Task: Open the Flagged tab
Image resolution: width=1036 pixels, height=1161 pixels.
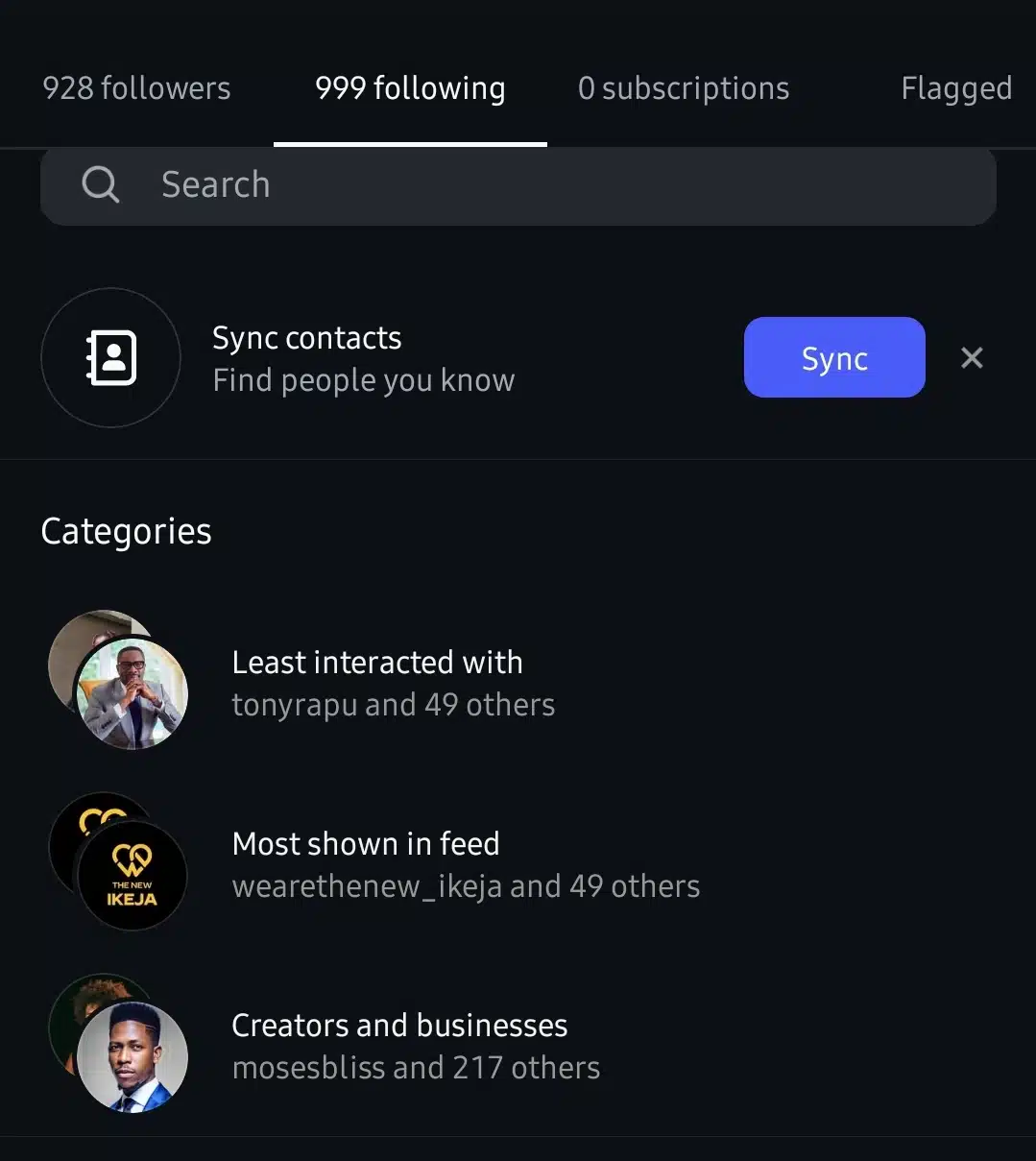Action: 956,88
